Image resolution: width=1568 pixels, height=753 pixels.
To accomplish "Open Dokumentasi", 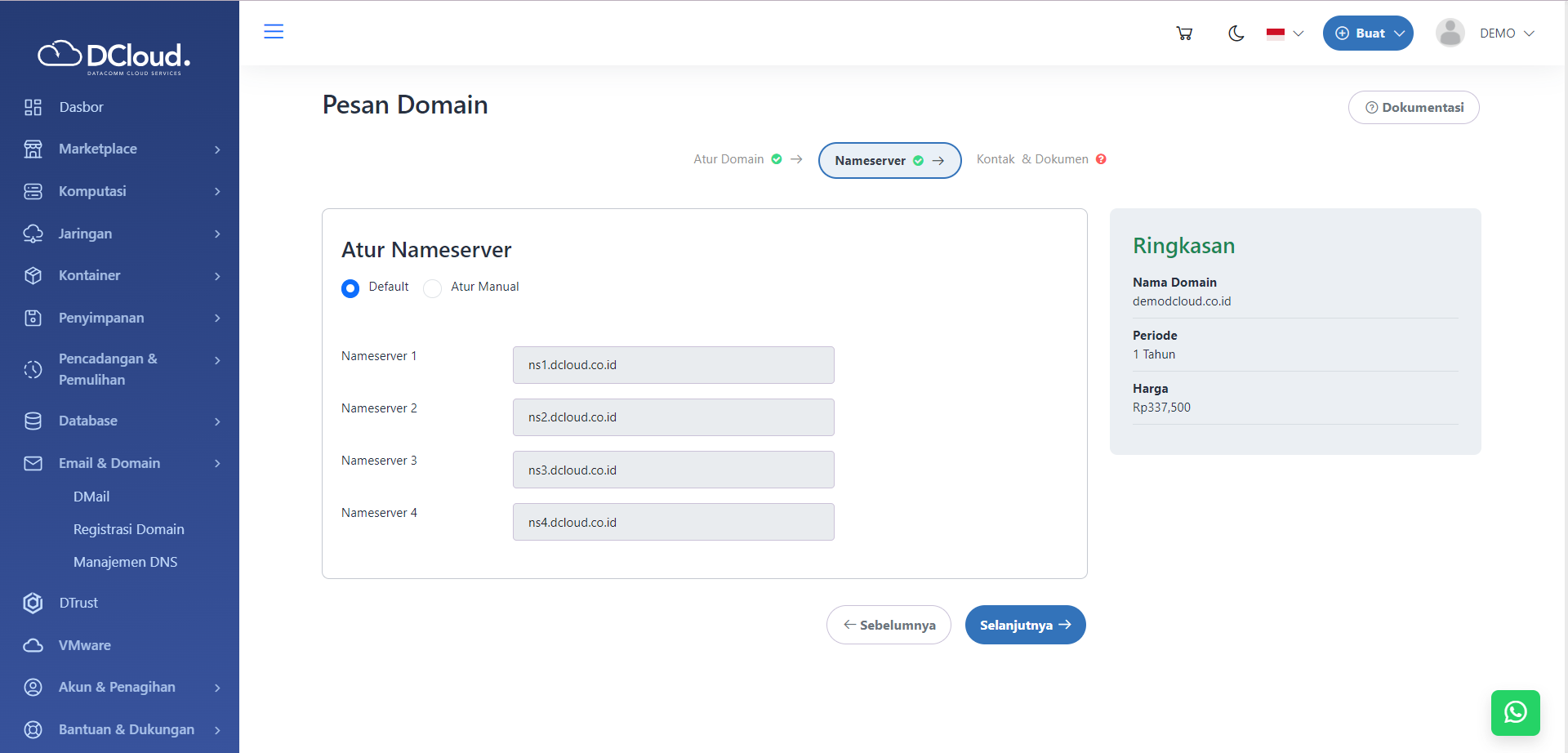I will (x=1414, y=107).
